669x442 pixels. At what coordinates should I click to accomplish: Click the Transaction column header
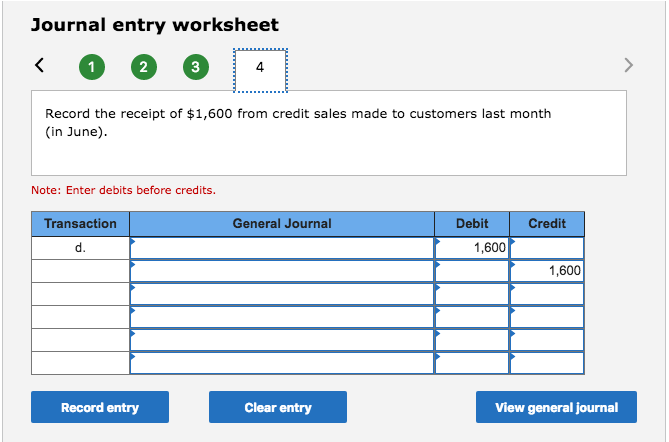[x=80, y=224]
